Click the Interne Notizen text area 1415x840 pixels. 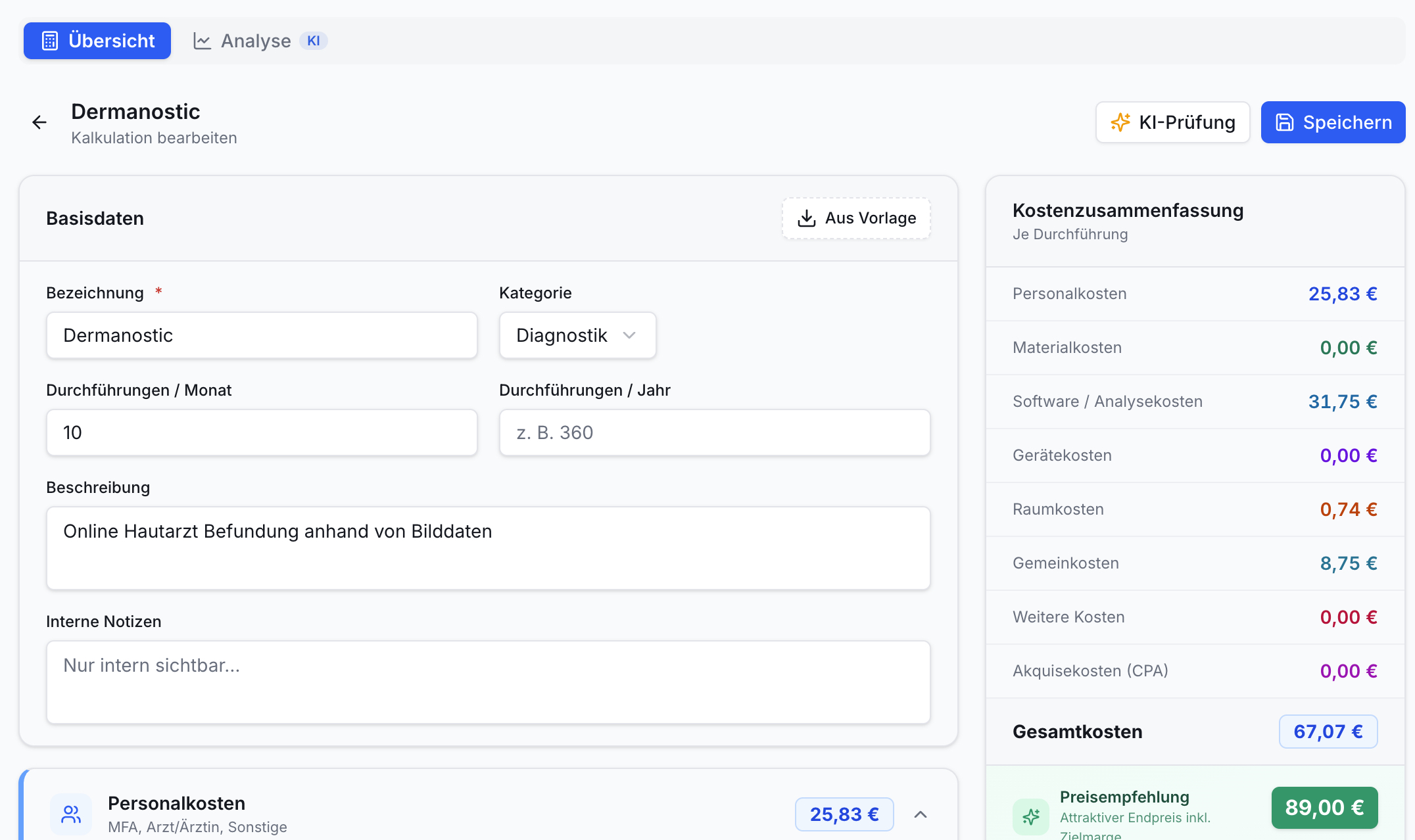(489, 682)
